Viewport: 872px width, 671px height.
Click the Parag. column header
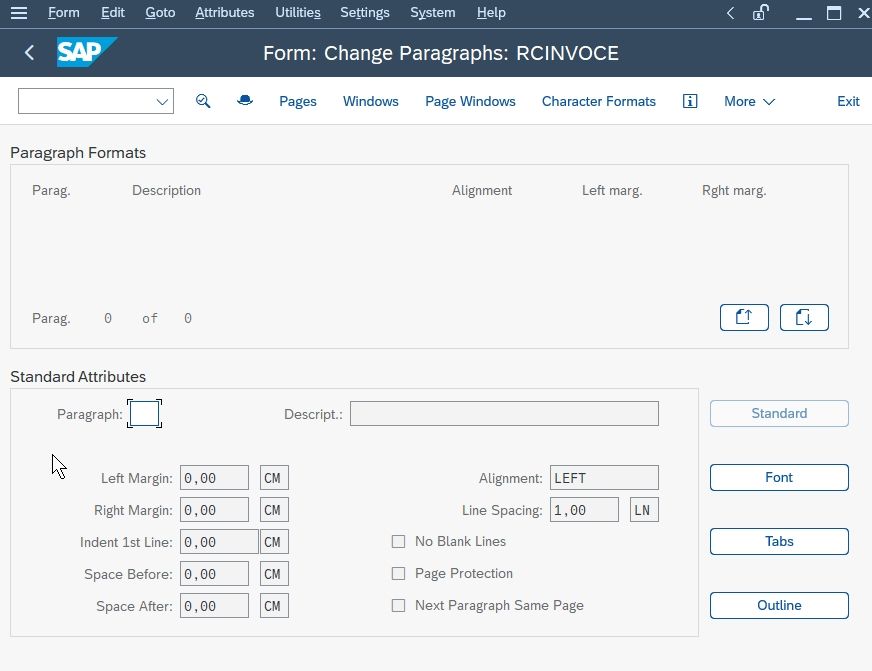tap(51, 190)
